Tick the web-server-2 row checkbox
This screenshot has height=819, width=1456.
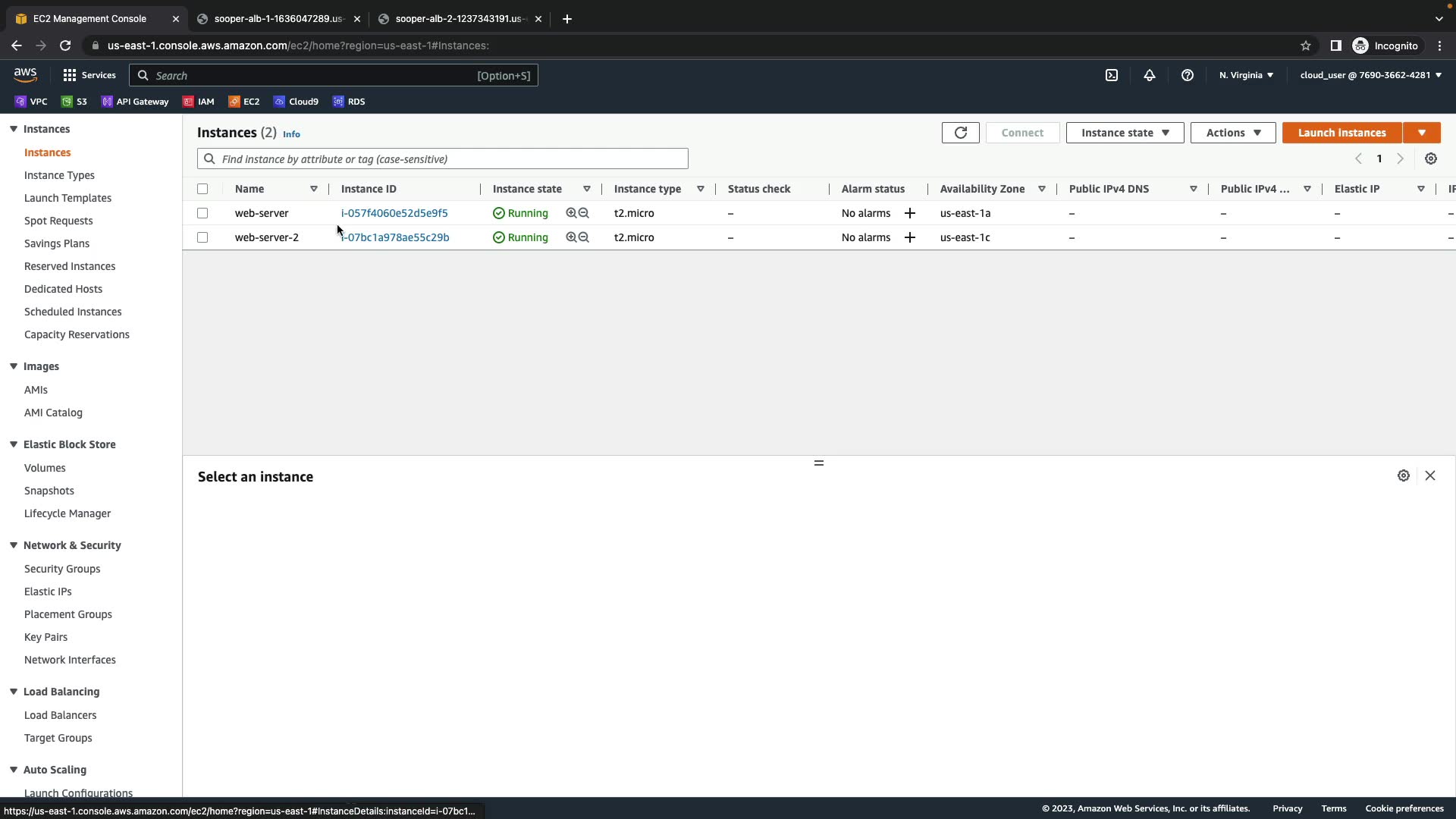tap(202, 237)
